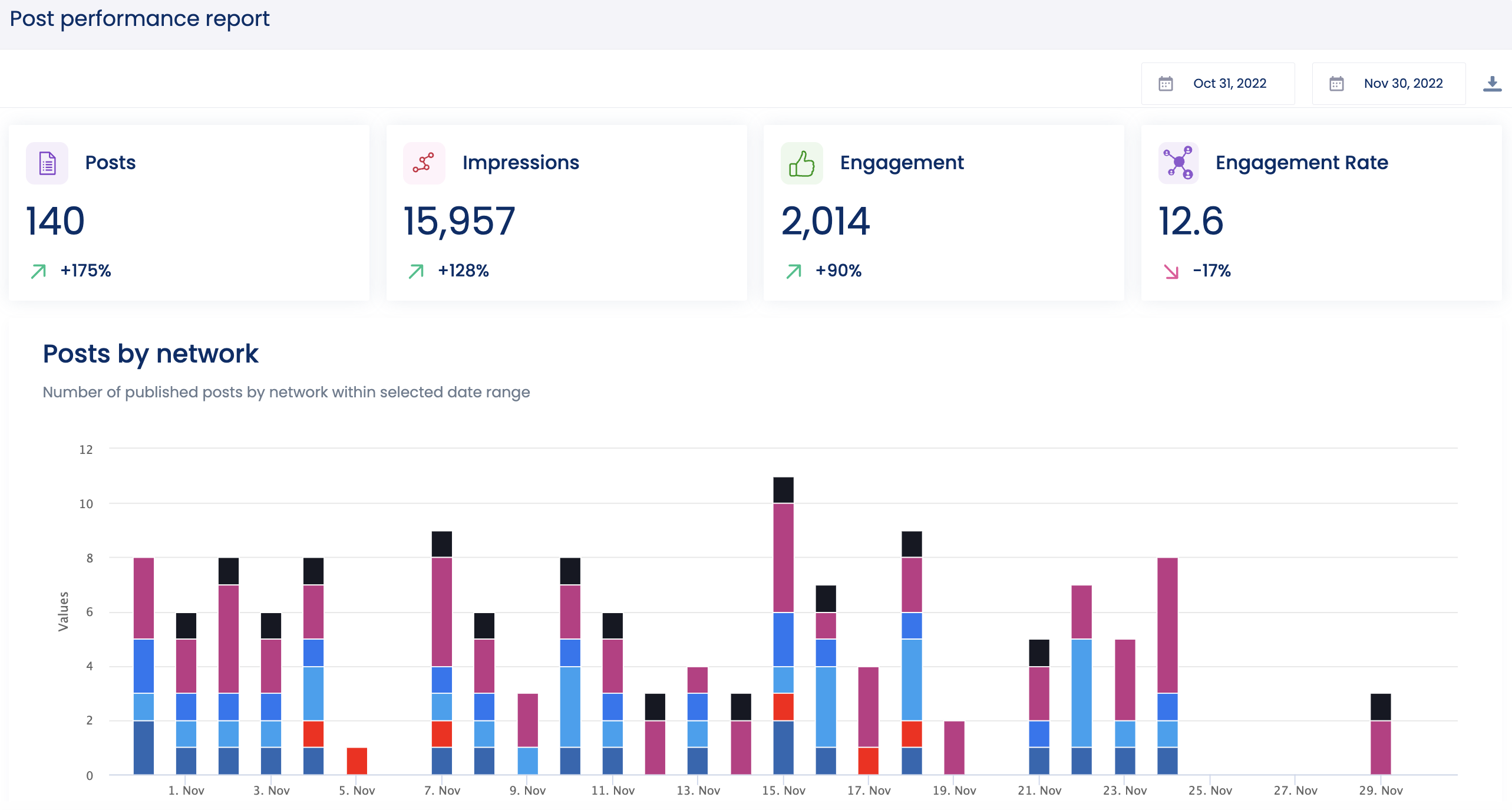Click the pink downward arrow next to -17%
Screen dimensions: 1512x810
click(x=1172, y=271)
